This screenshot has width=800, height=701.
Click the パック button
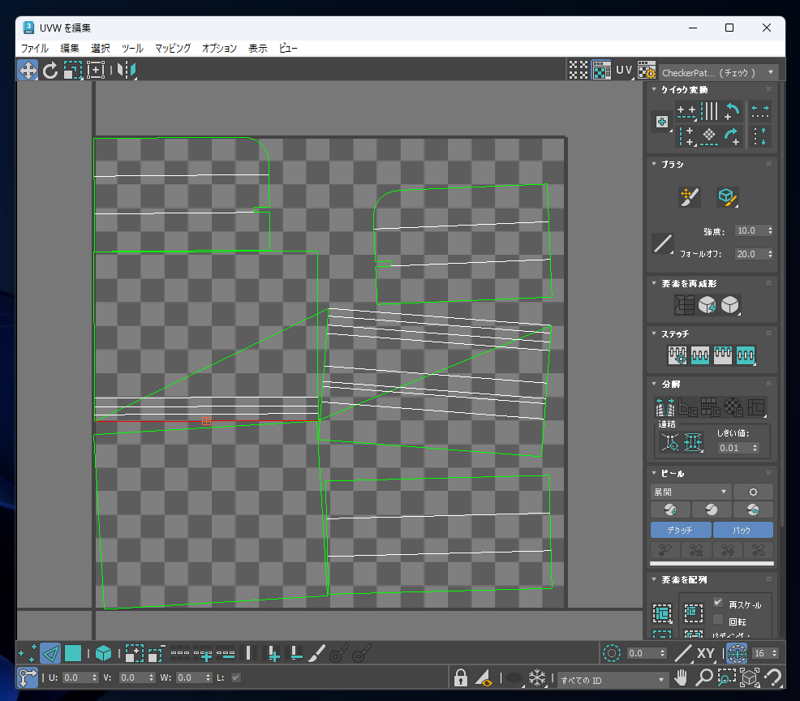(x=742, y=530)
